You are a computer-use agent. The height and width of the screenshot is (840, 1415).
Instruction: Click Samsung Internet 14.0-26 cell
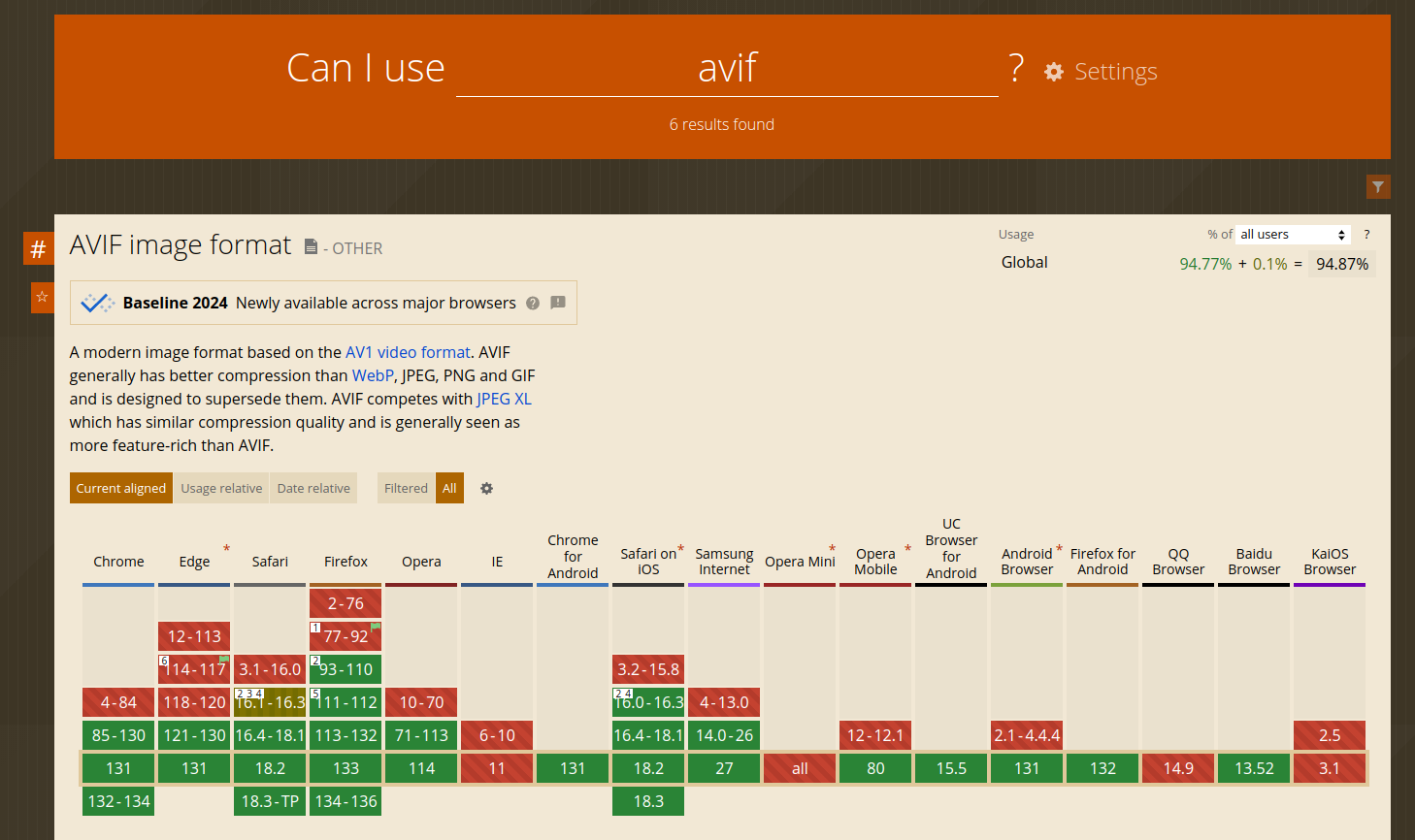pos(724,735)
